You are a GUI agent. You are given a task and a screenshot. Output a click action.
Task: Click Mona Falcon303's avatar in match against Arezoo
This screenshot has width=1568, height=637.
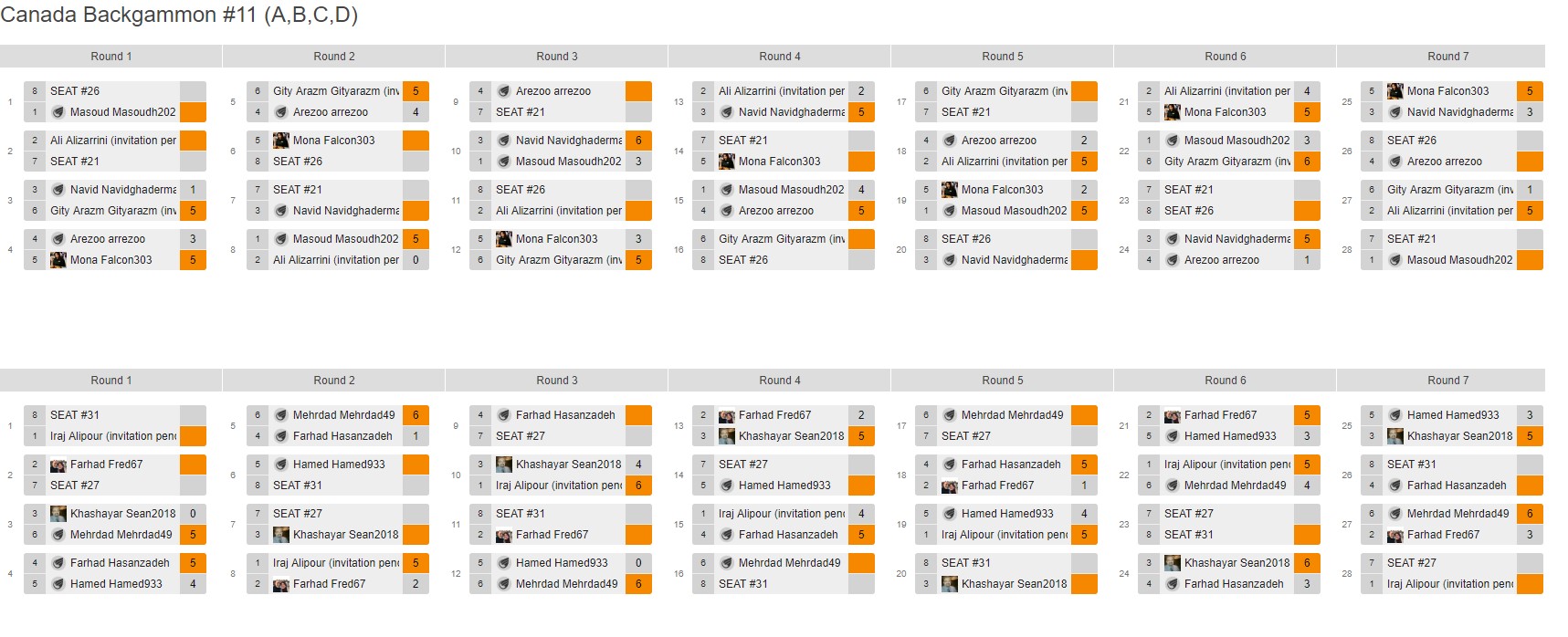(58, 260)
